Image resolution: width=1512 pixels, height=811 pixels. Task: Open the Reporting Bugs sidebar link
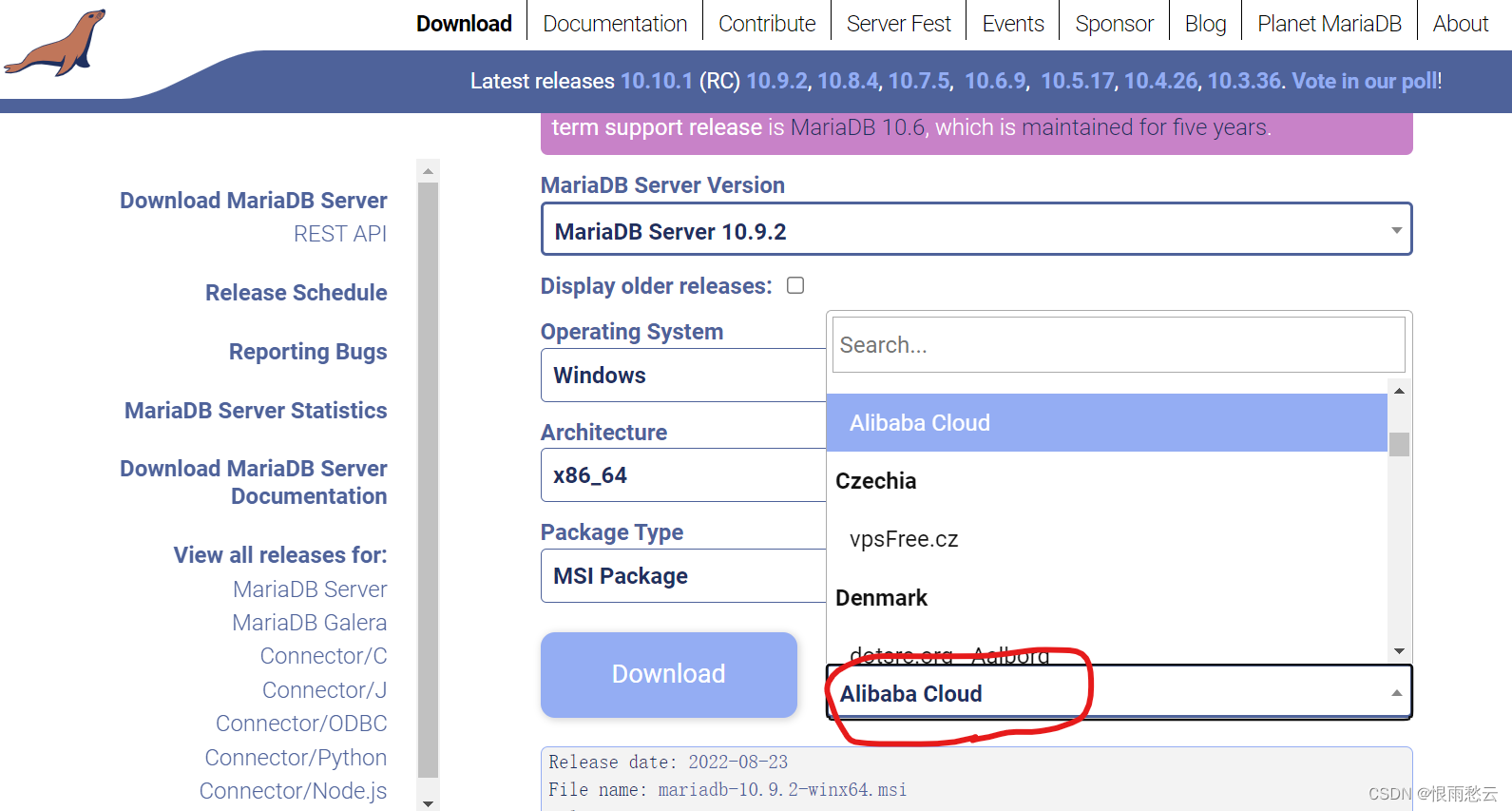coord(308,352)
